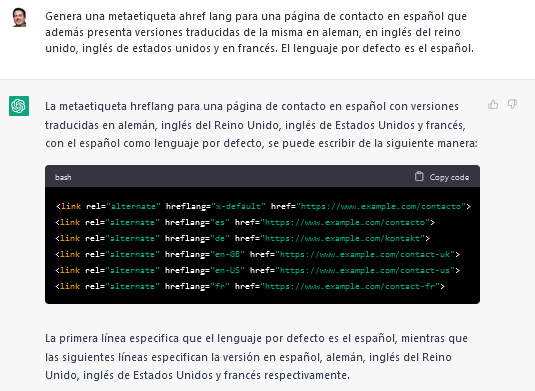The height and width of the screenshot is (391, 535).
Task: Click the thumbs up feedback icon
Action: [493, 104]
